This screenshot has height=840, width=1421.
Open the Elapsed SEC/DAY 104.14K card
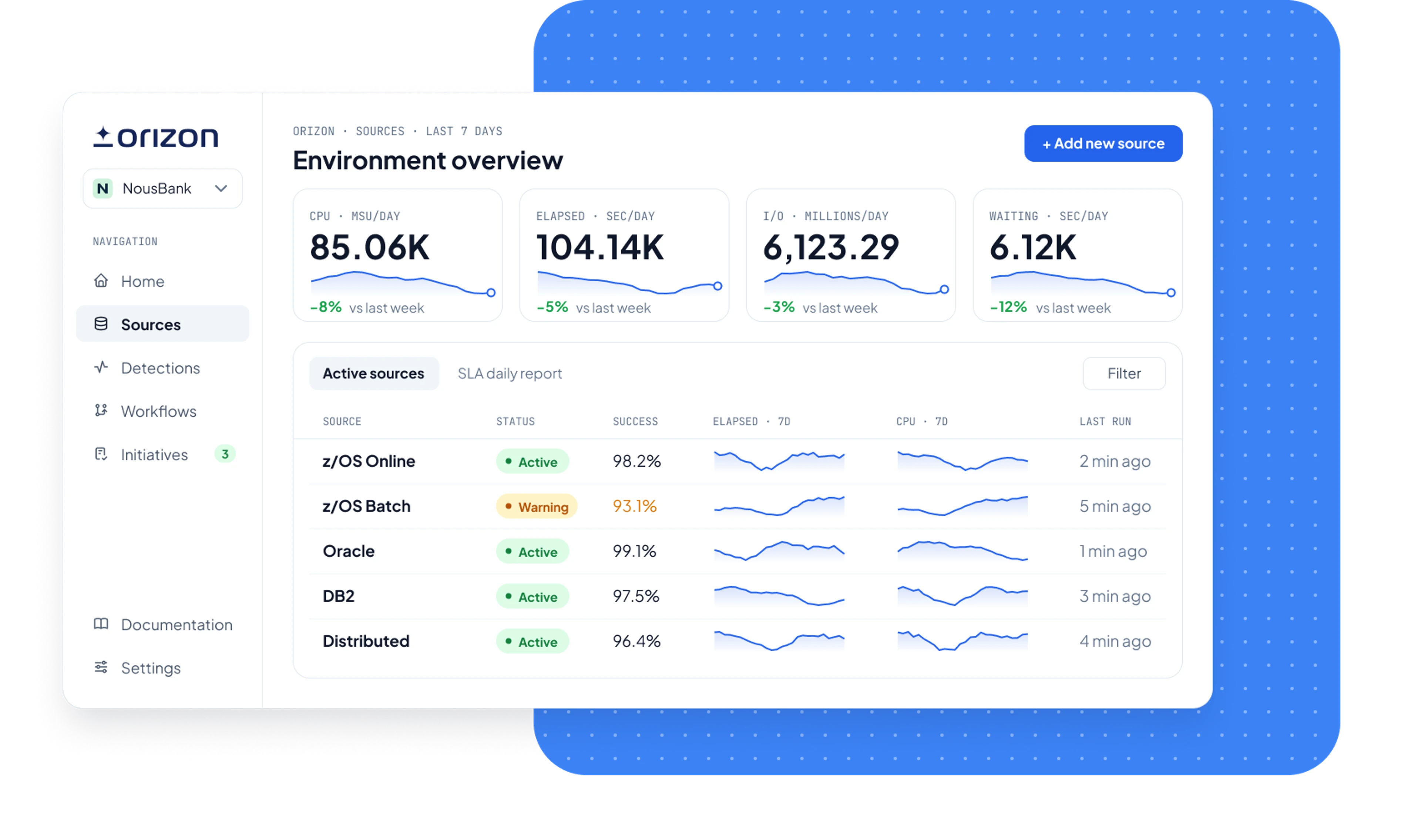click(624, 255)
